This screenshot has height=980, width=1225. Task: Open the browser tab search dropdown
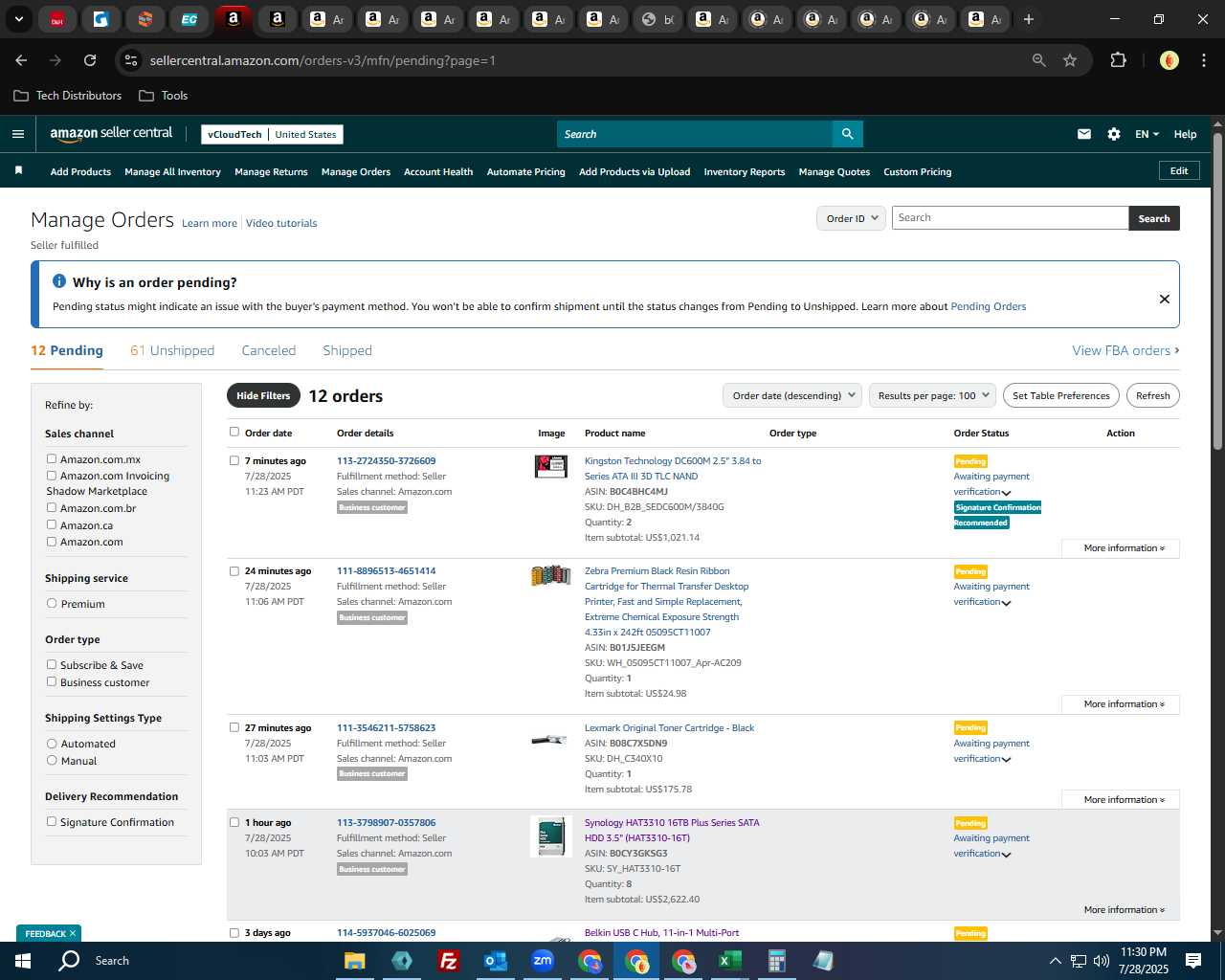click(x=18, y=19)
